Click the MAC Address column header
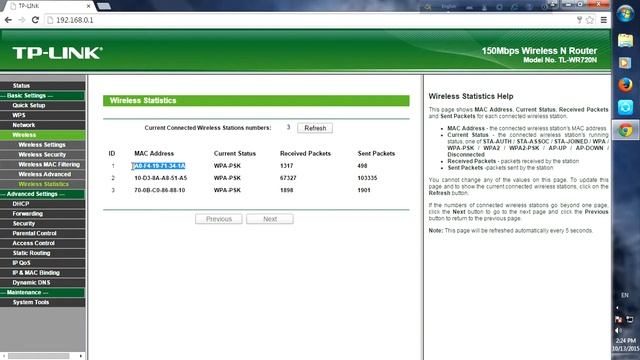Viewport: 640px width, 360px height. point(154,153)
